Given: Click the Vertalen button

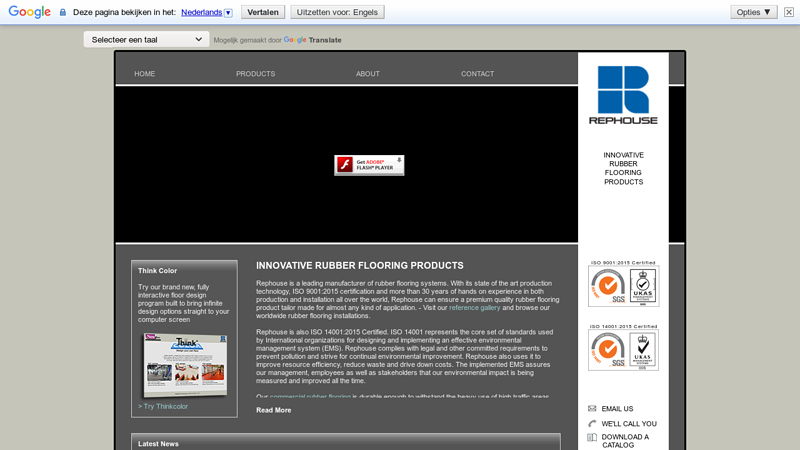Looking at the screenshot, I should pos(263,12).
